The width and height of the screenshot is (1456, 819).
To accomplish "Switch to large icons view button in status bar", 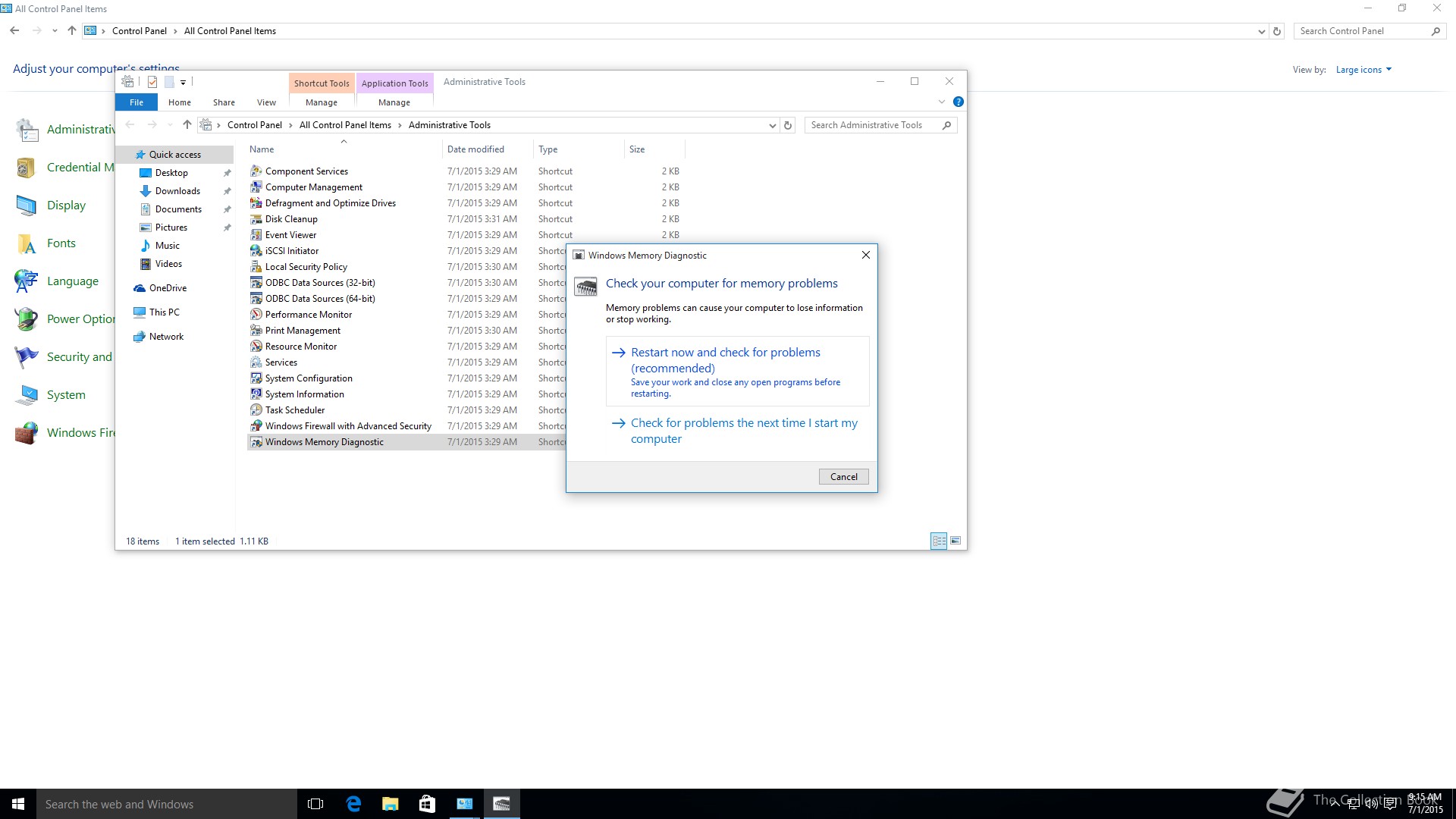I will pos(955,541).
